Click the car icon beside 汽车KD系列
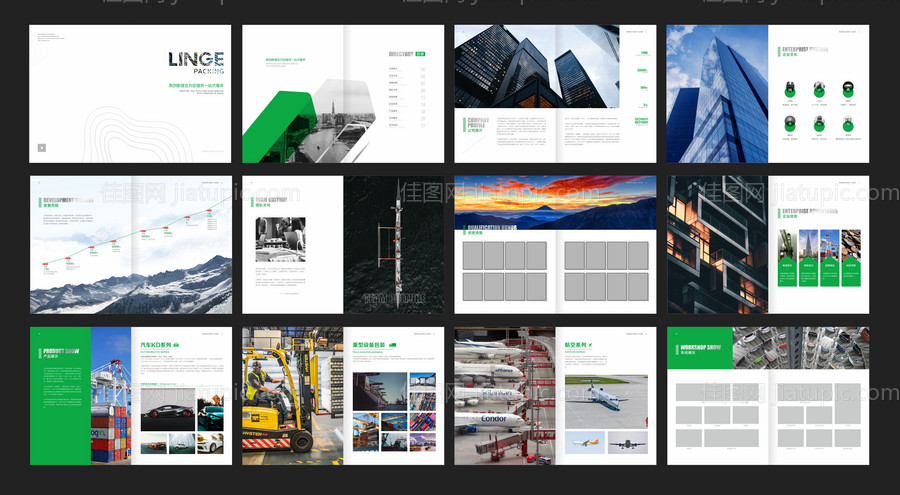This screenshot has height=495, width=900. click(x=176, y=344)
